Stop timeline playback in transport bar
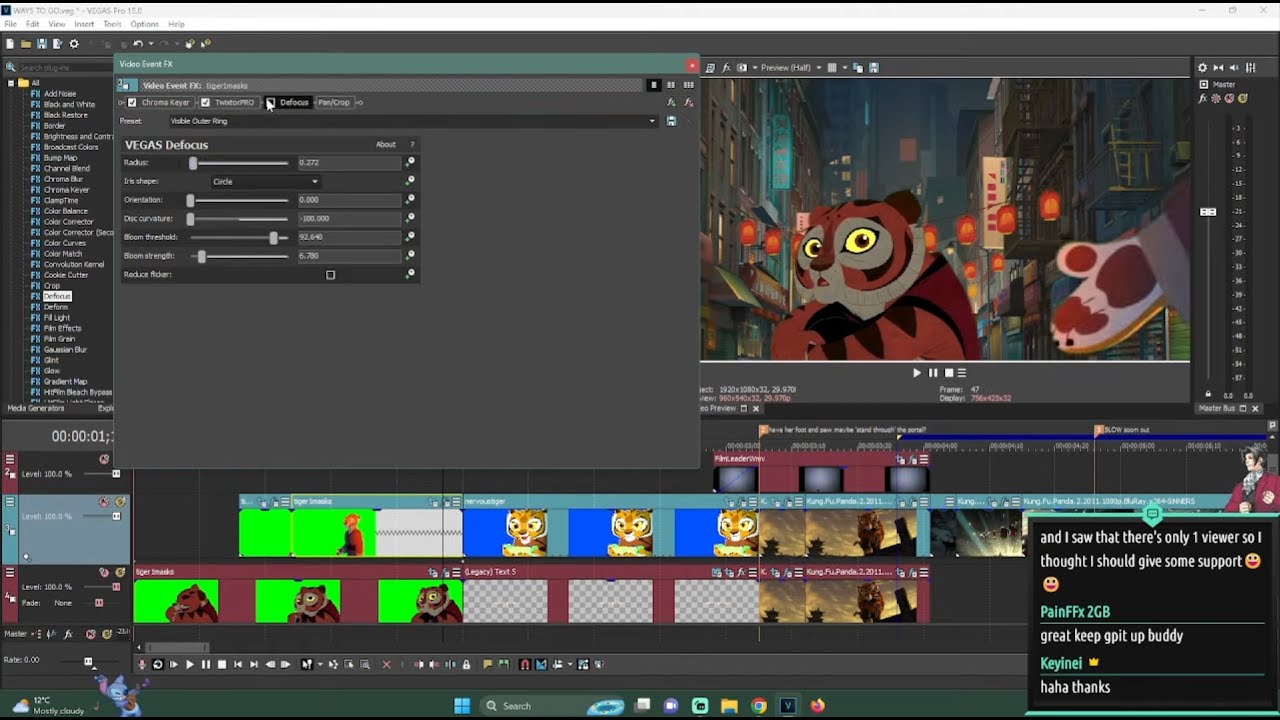1280x720 pixels. click(222, 665)
